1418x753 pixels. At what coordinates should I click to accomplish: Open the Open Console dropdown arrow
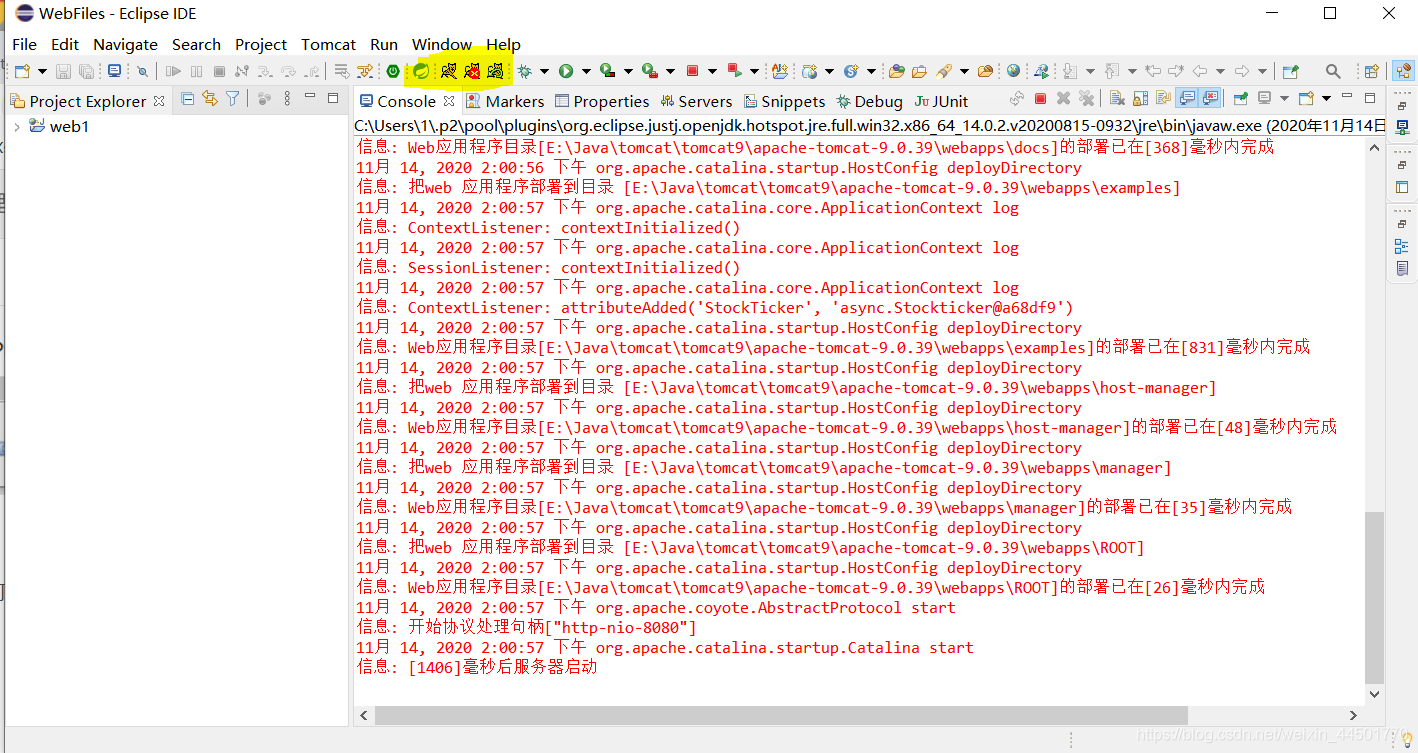(x=1327, y=98)
